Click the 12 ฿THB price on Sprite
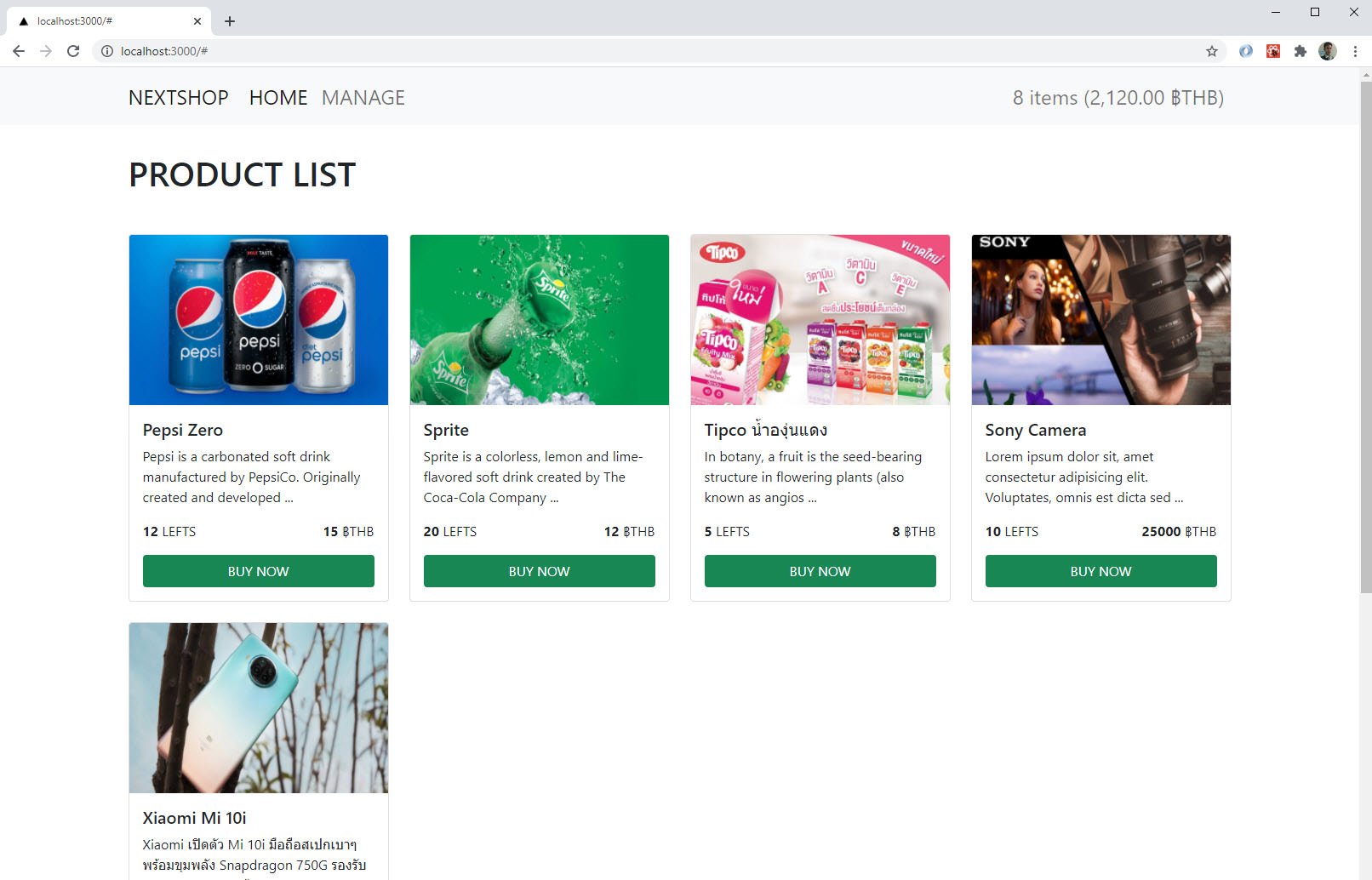 [x=629, y=531]
